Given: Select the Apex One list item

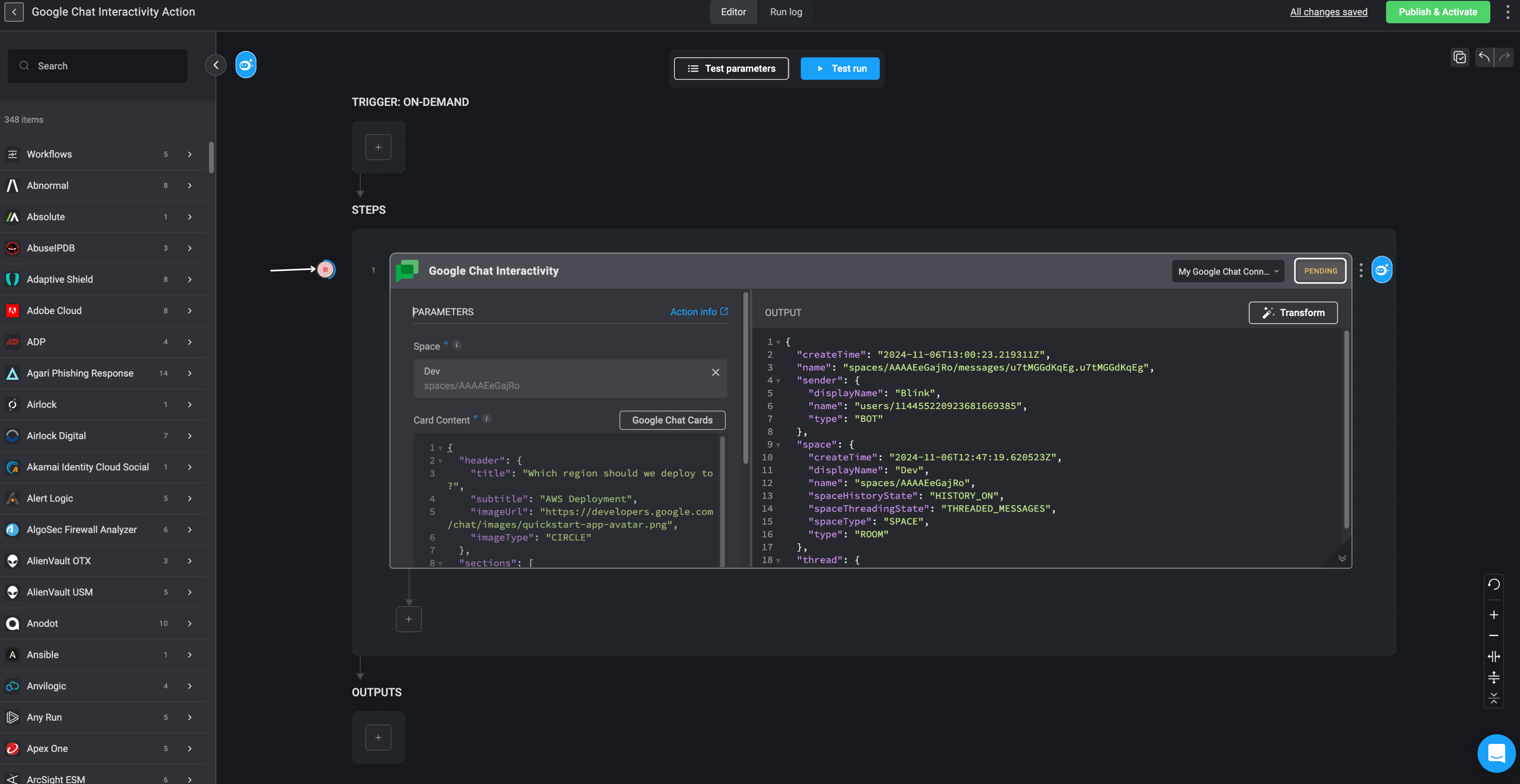Looking at the screenshot, I should (103, 748).
